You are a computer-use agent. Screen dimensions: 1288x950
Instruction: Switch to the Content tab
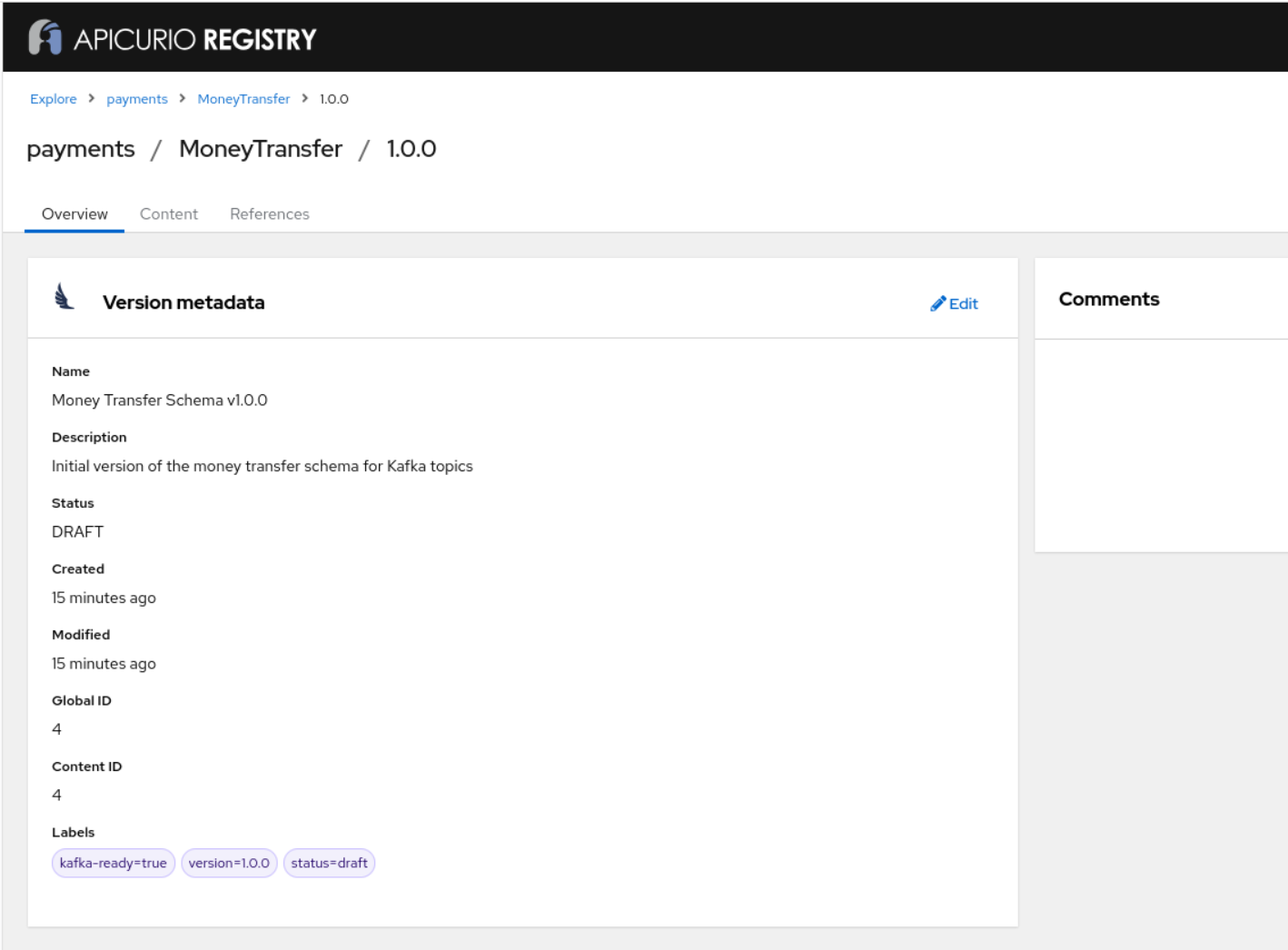(x=169, y=214)
